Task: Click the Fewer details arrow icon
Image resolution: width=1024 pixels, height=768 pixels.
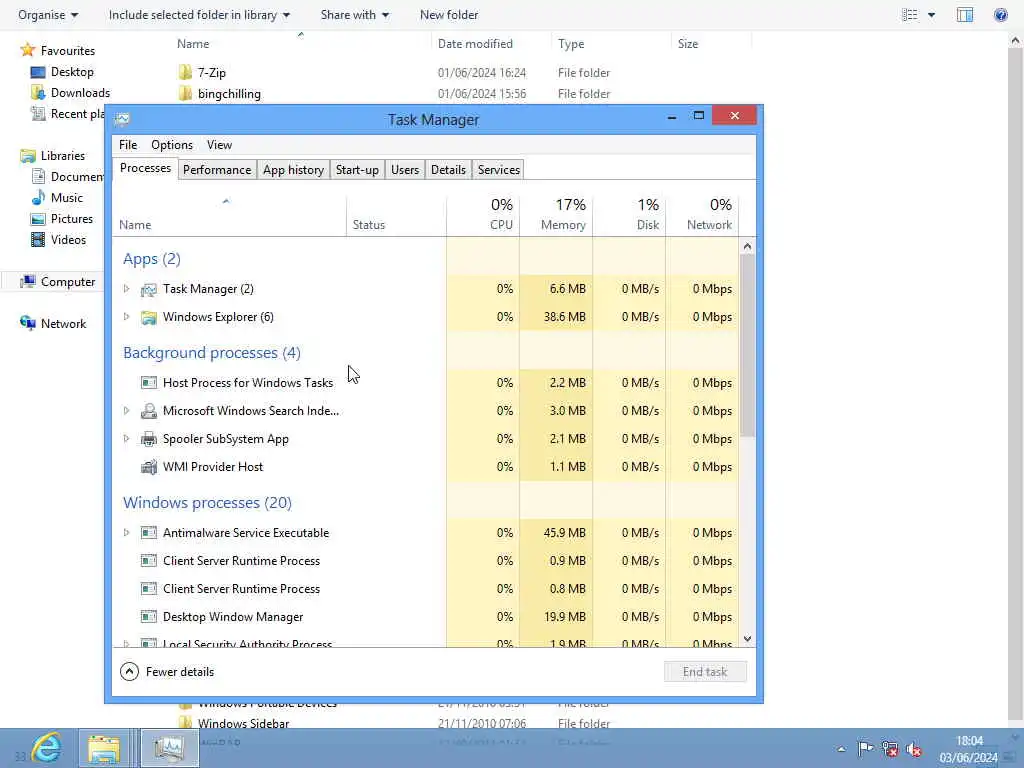Action: 129,671
